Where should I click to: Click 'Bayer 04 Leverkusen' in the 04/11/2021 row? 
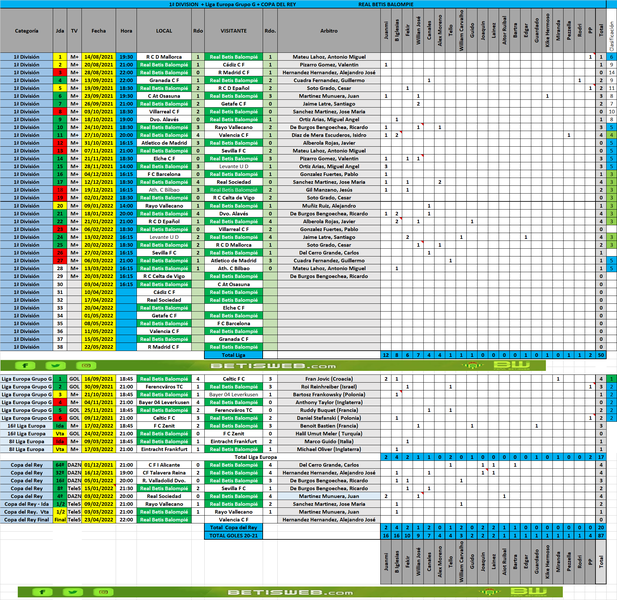tap(164, 402)
